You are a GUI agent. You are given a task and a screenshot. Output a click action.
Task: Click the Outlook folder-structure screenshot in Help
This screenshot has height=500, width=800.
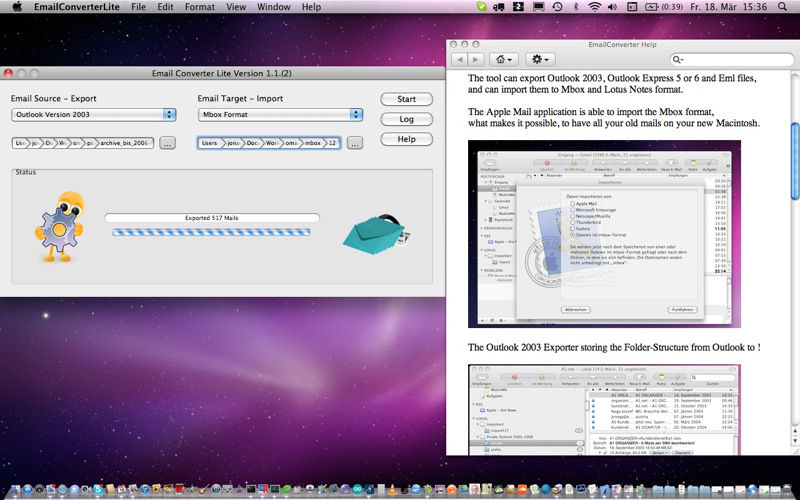pos(604,409)
